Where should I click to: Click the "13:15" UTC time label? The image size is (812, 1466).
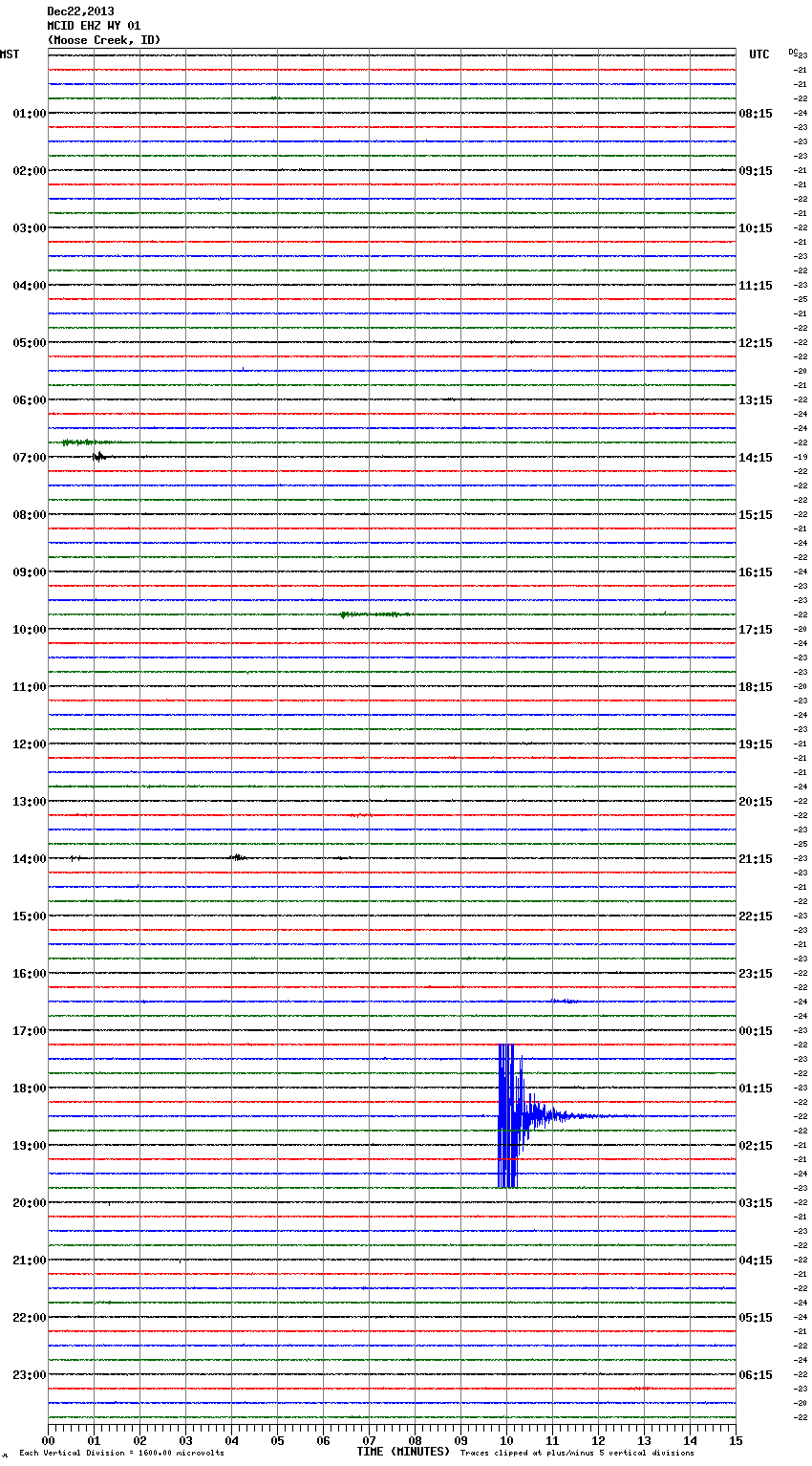756,400
